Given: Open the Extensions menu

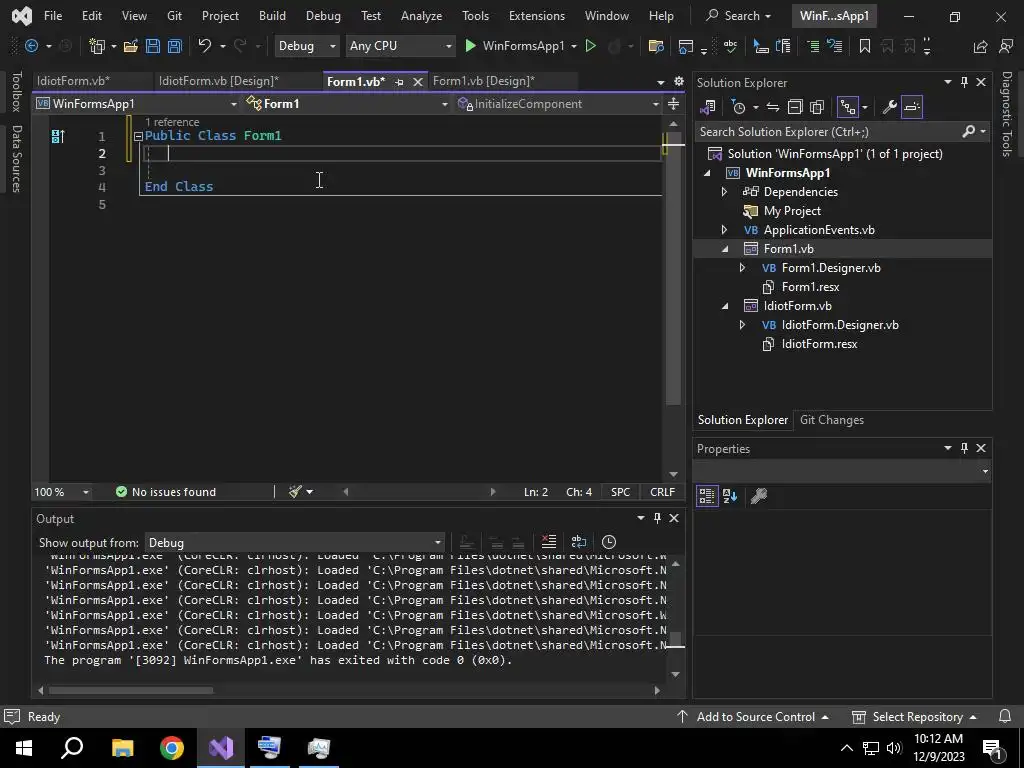Looking at the screenshot, I should (x=537, y=16).
